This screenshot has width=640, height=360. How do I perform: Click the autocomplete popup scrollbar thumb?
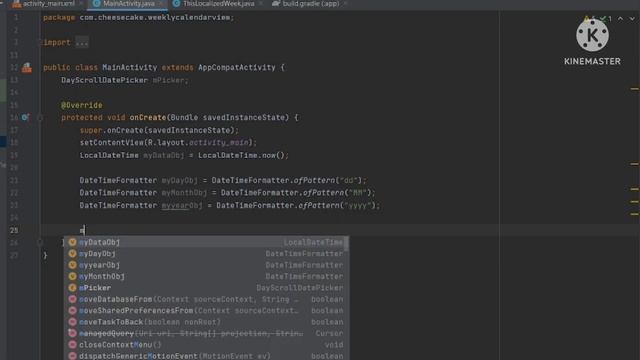[347, 244]
